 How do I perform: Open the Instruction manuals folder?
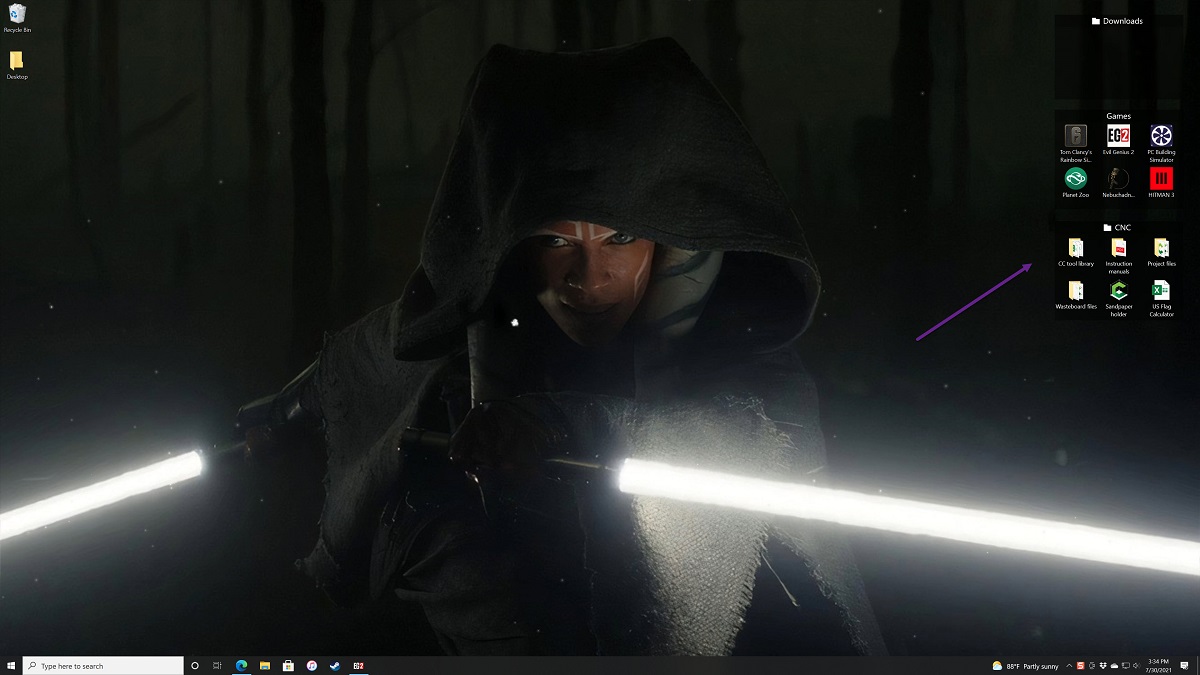[1118, 255]
